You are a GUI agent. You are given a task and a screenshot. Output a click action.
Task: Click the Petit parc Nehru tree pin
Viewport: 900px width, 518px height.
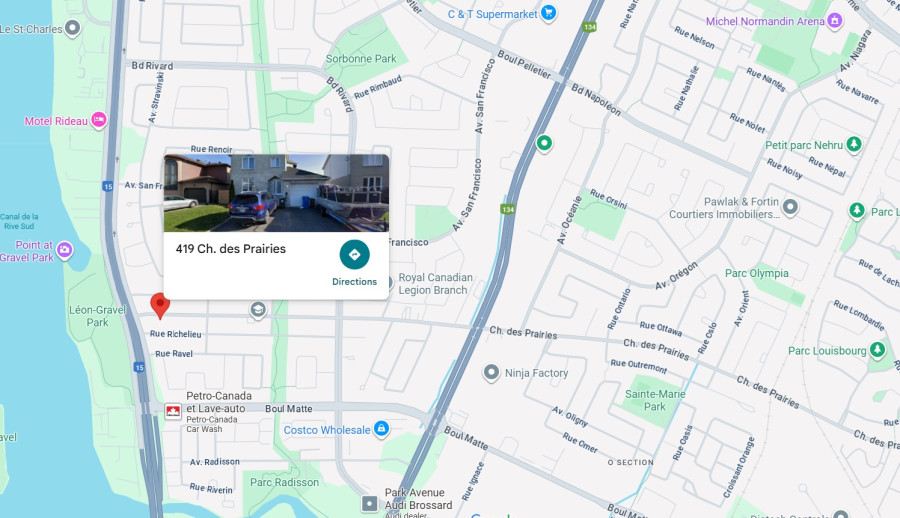(854, 144)
